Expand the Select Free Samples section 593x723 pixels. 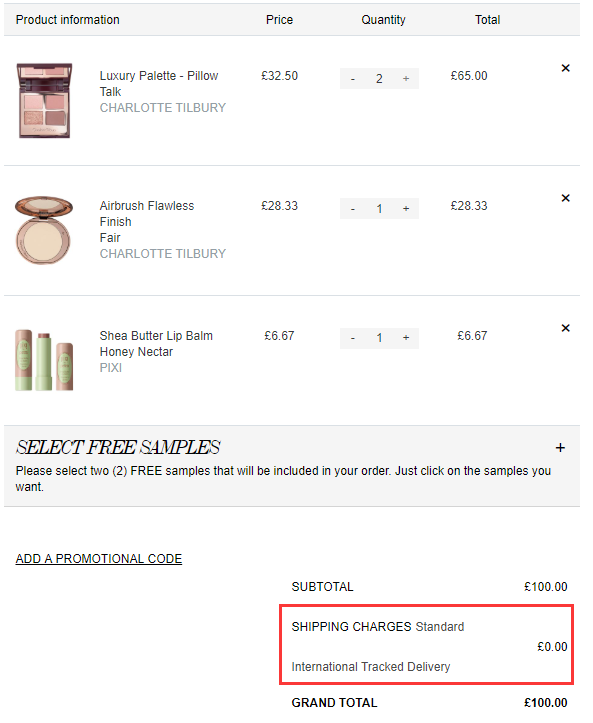[560, 448]
